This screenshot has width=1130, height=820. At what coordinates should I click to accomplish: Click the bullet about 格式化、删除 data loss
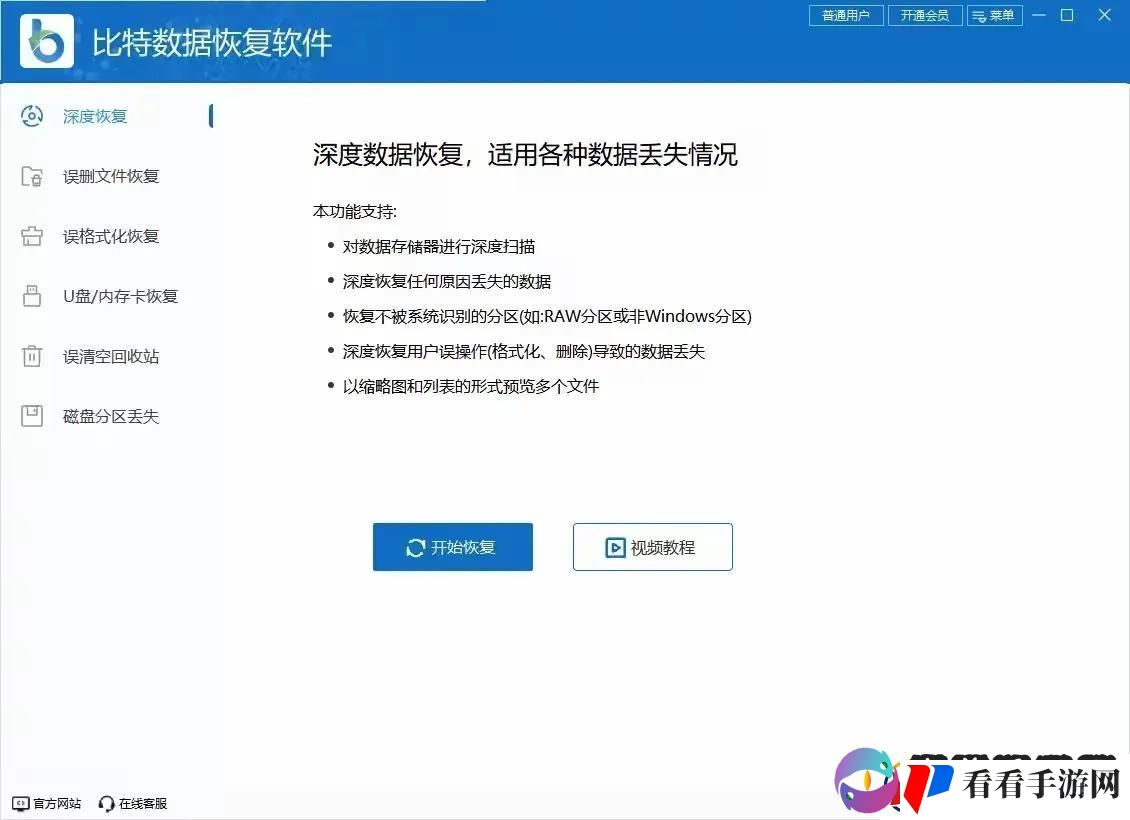pyautogui.click(x=524, y=351)
